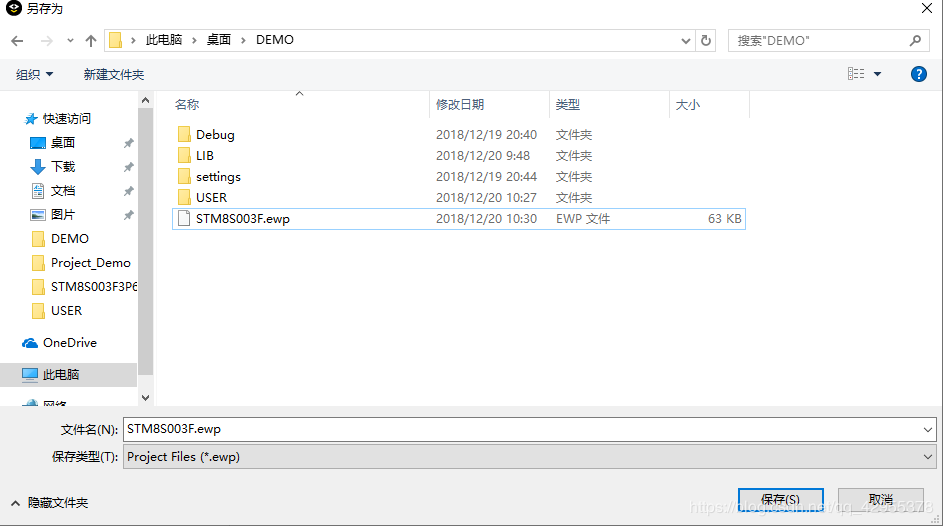
Task: Click the search magnifier icon
Action: [915, 40]
